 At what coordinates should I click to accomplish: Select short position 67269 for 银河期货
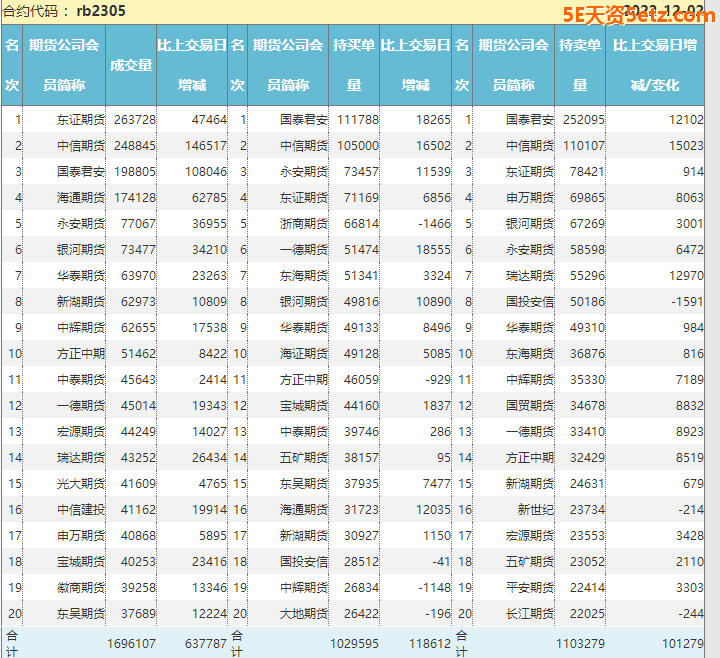(587, 224)
